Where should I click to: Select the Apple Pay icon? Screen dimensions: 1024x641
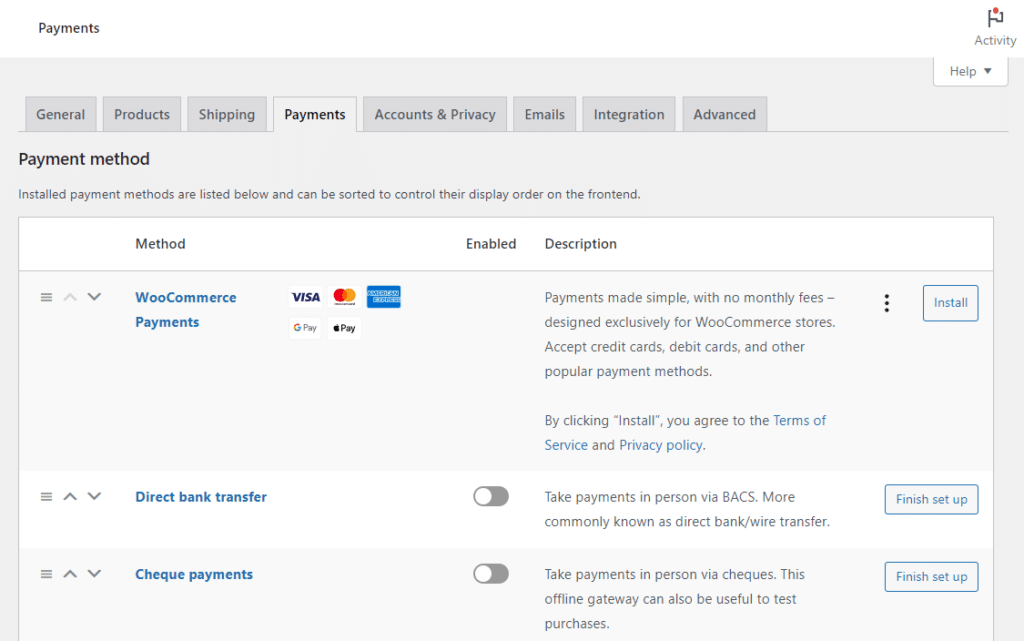(344, 327)
